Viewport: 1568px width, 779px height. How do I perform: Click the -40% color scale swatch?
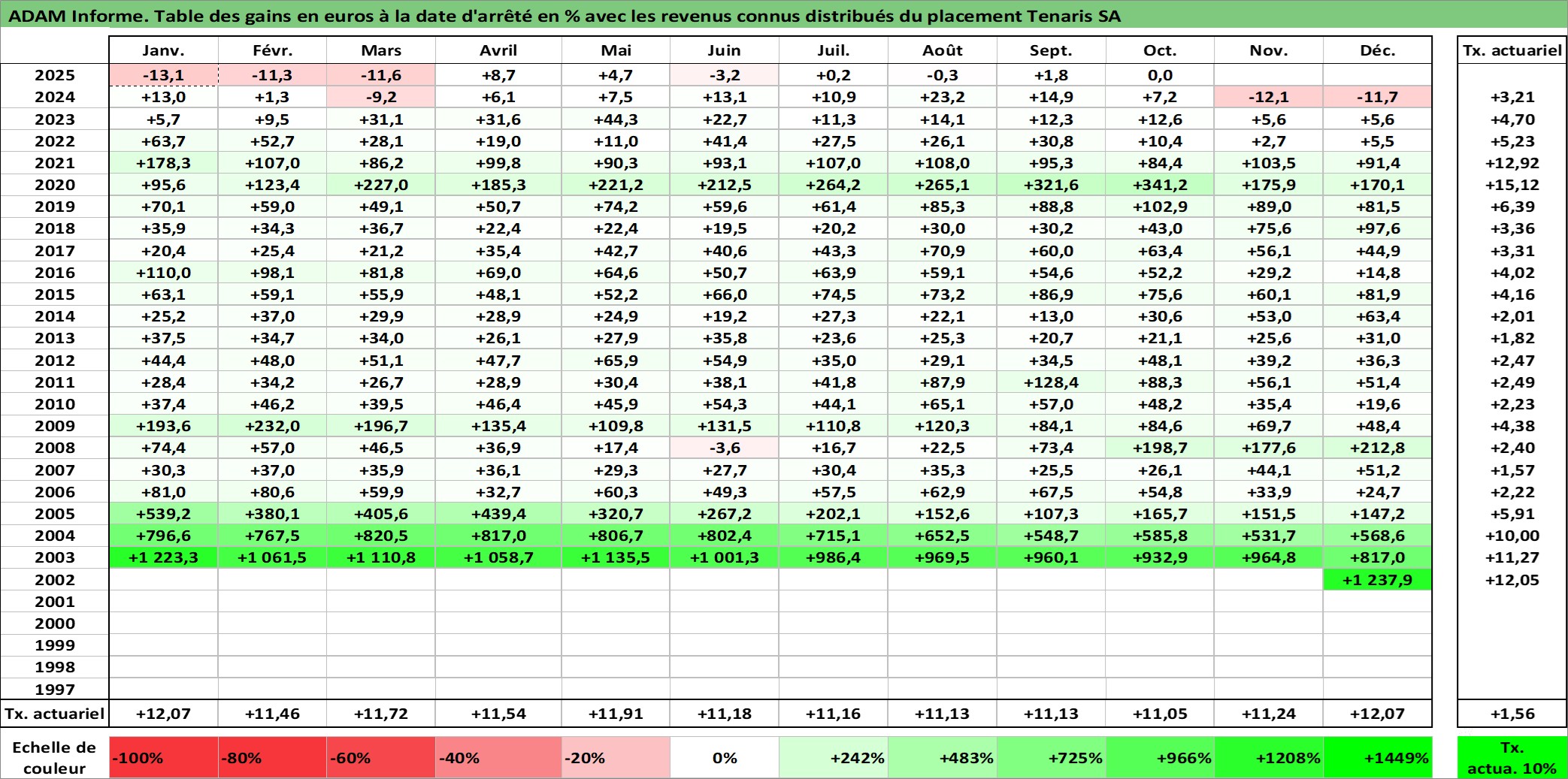(498, 757)
